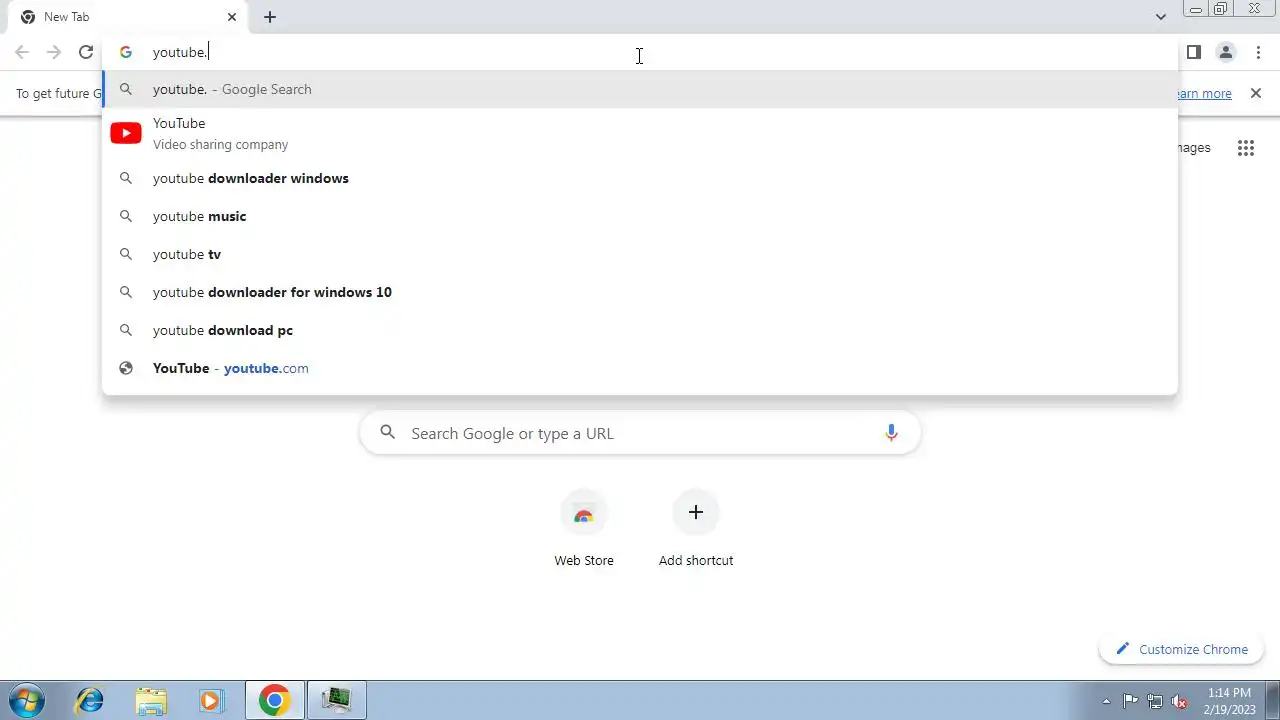Pick 'youtube tv' suggestion
Viewport: 1280px width, 720px height.
[640, 254]
